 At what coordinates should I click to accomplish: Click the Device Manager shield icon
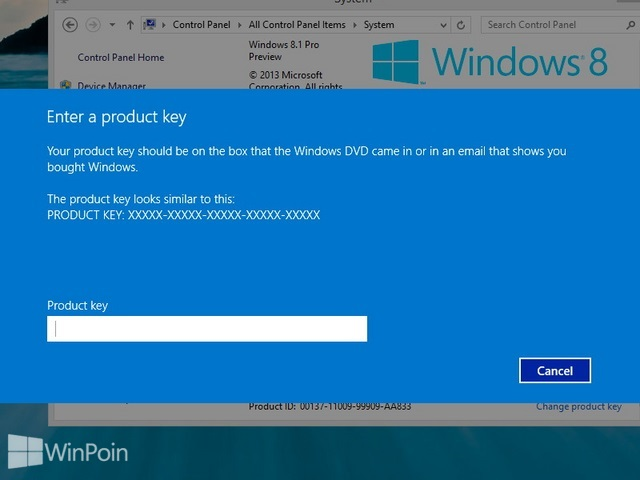tap(65, 84)
